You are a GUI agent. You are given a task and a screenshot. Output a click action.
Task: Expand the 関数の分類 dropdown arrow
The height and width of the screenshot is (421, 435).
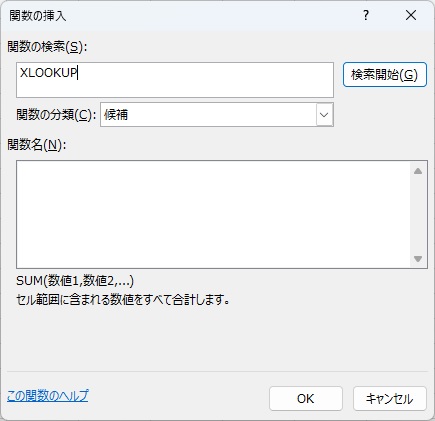point(324,115)
